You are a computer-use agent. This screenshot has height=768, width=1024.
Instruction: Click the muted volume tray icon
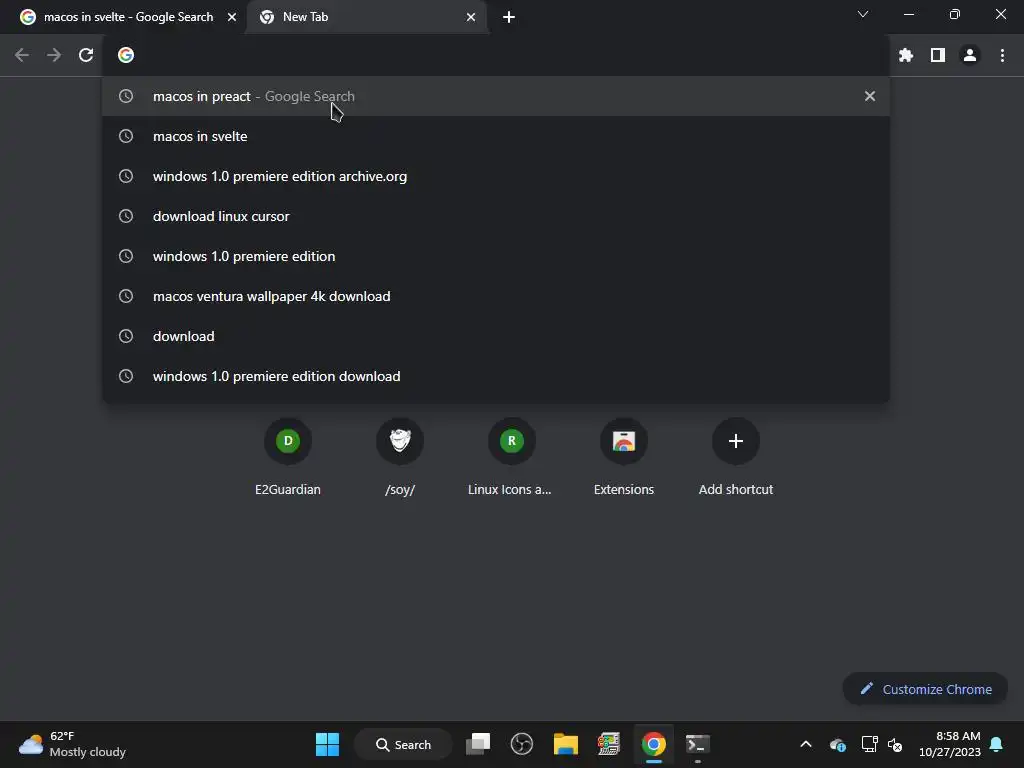pos(895,744)
